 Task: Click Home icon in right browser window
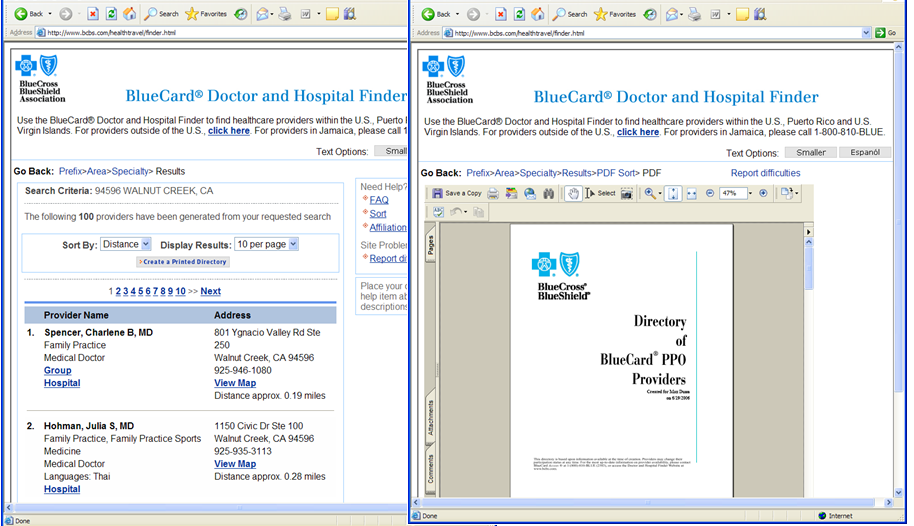(x=538, y=14)
